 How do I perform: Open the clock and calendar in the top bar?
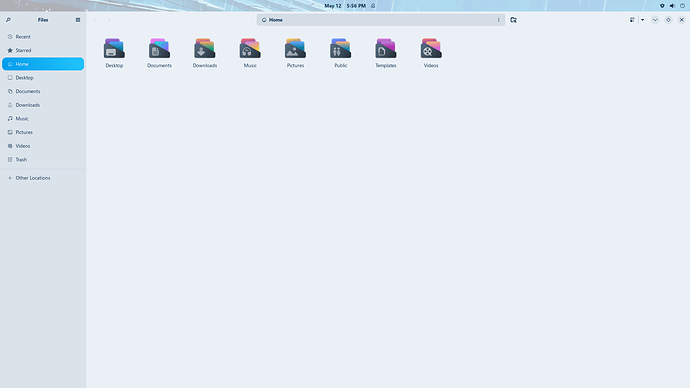click(345, 6)
